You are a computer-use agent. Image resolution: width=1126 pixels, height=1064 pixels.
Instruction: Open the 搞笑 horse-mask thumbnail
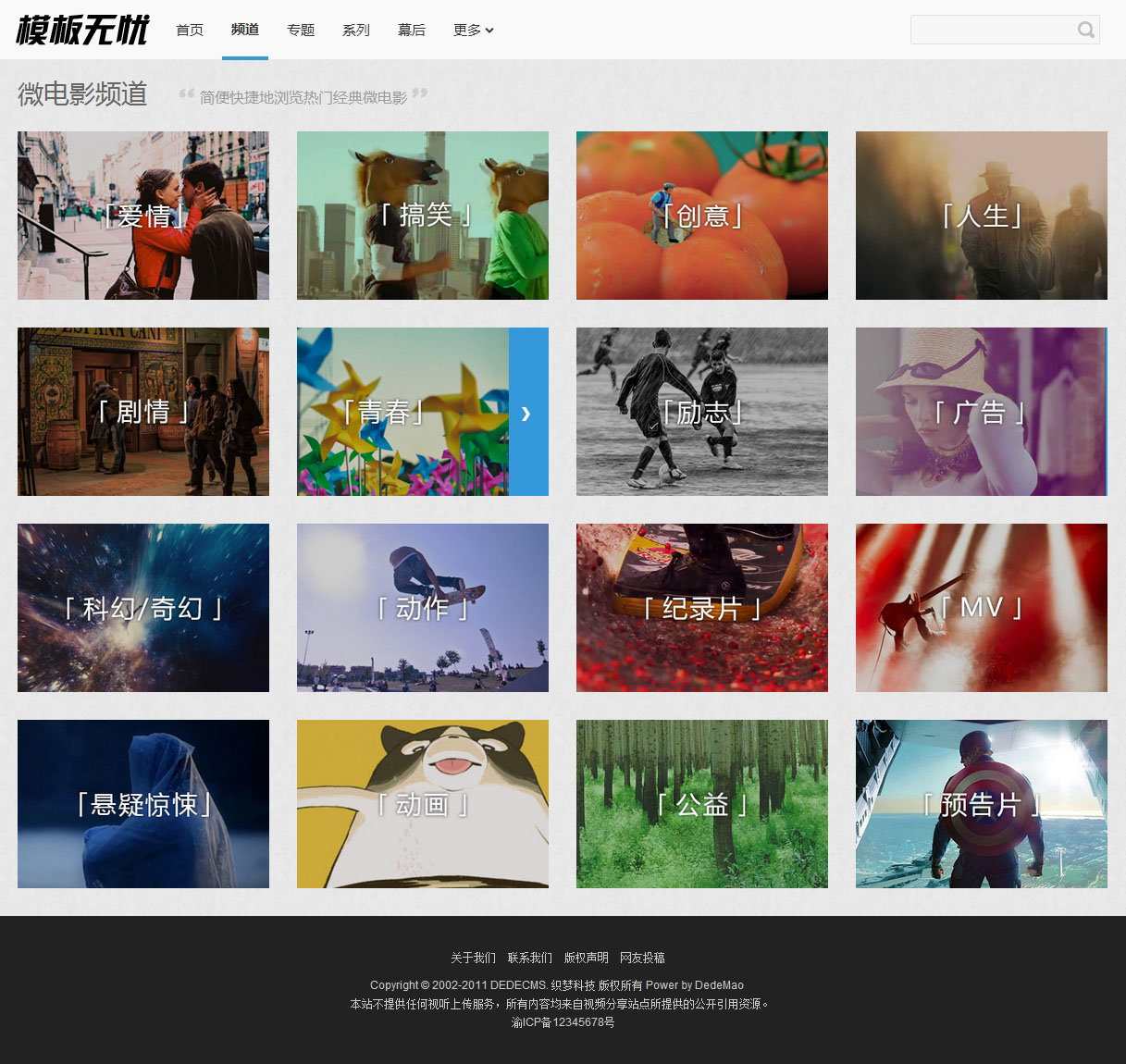(423, 216)
